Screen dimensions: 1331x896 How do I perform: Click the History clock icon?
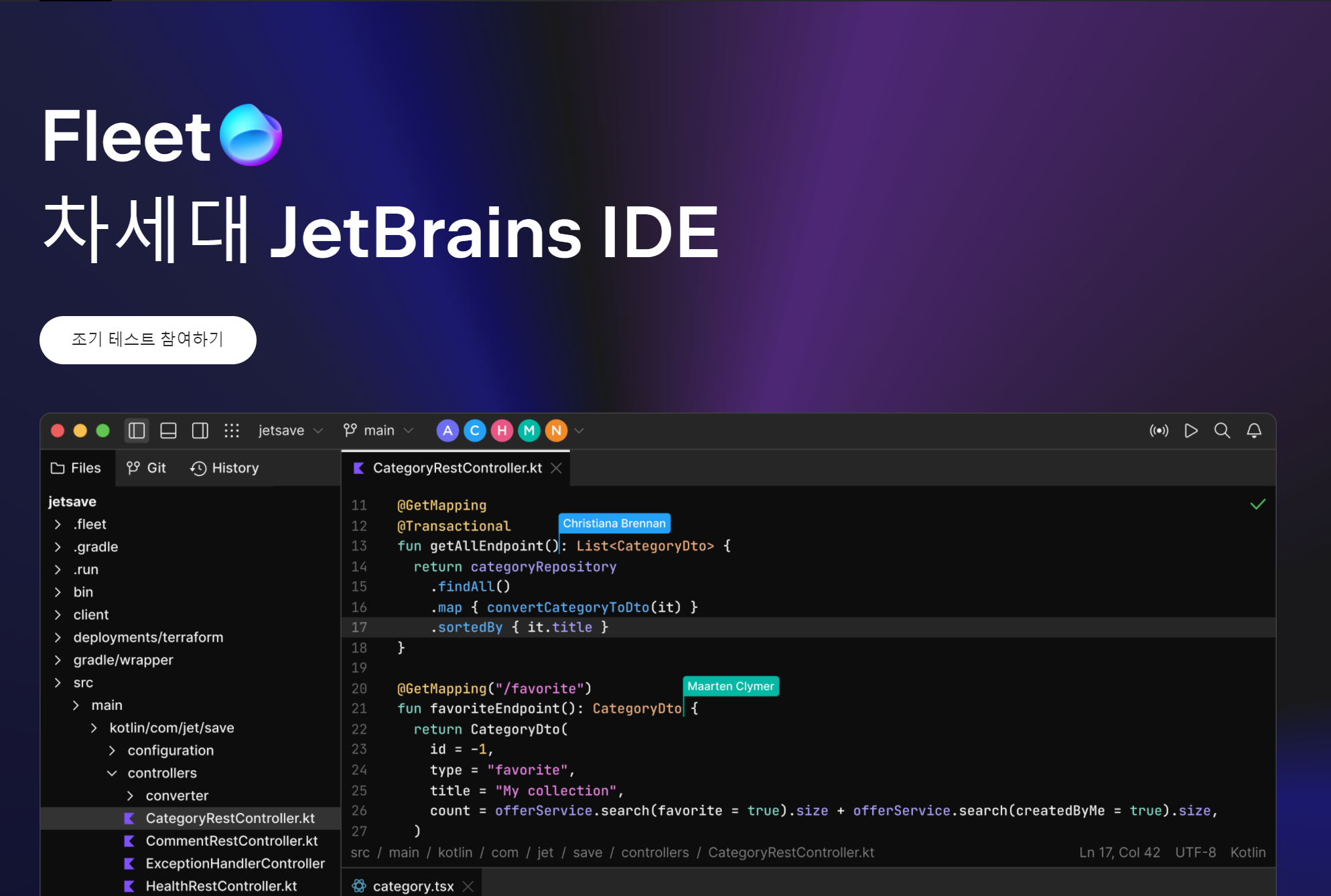click(198, 468)
